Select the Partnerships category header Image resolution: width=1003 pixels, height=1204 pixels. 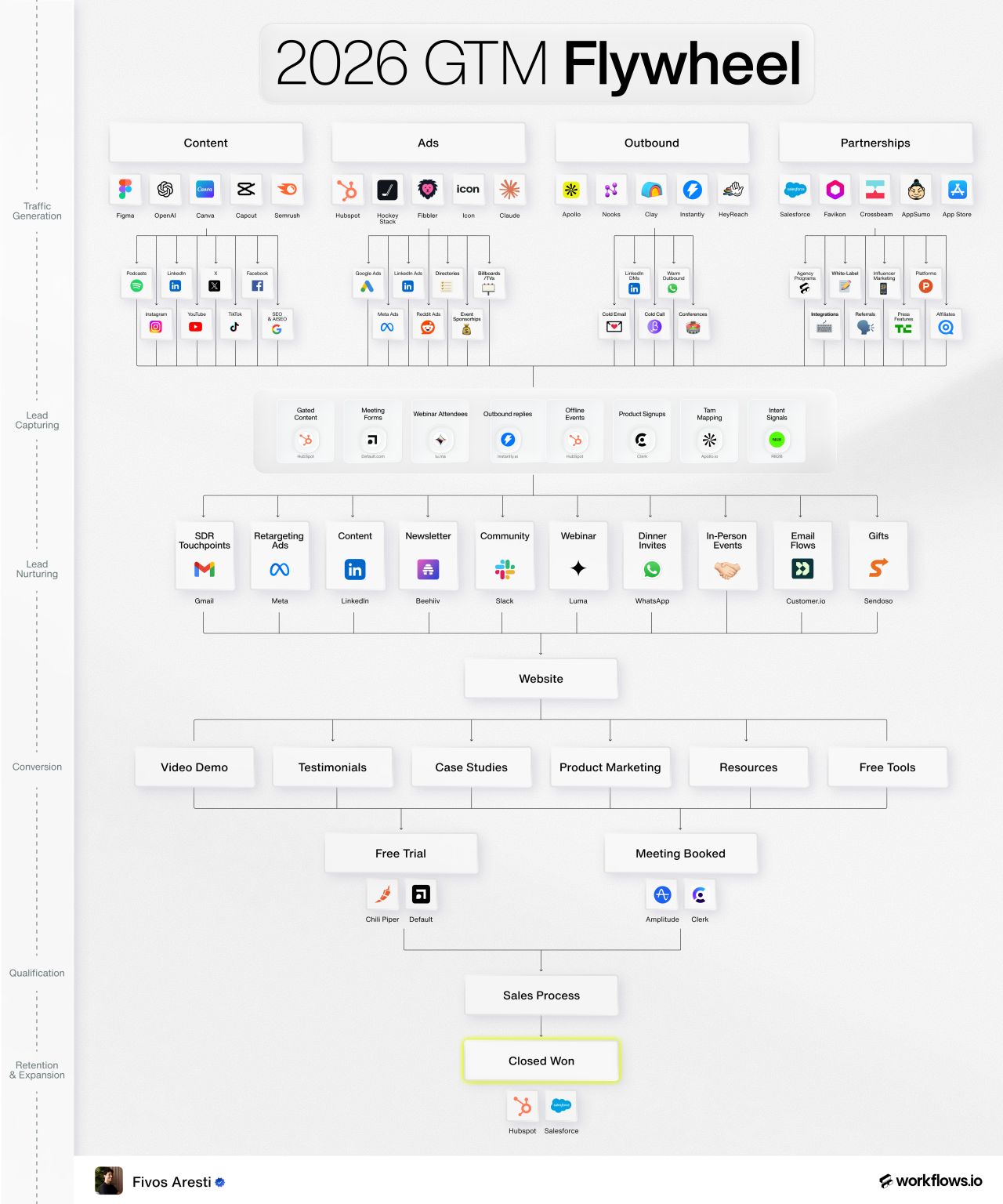point(874,143)
